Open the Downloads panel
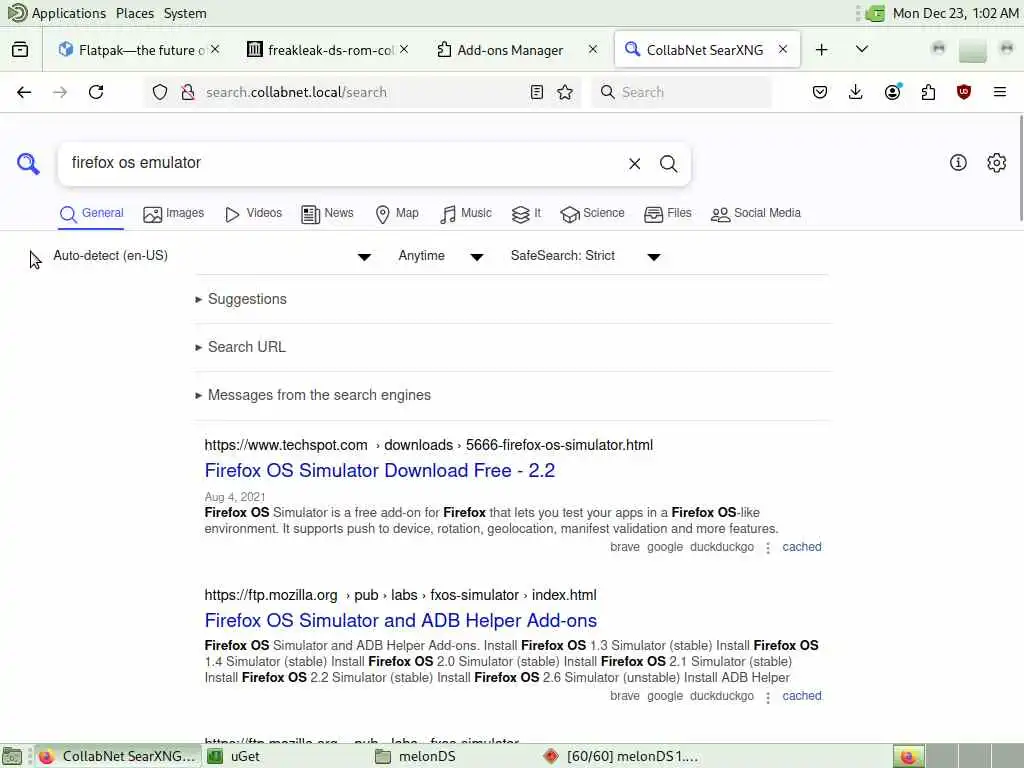Image resolution: width=1024 pixels, height=768 pixels. click(x=856, y=92)
